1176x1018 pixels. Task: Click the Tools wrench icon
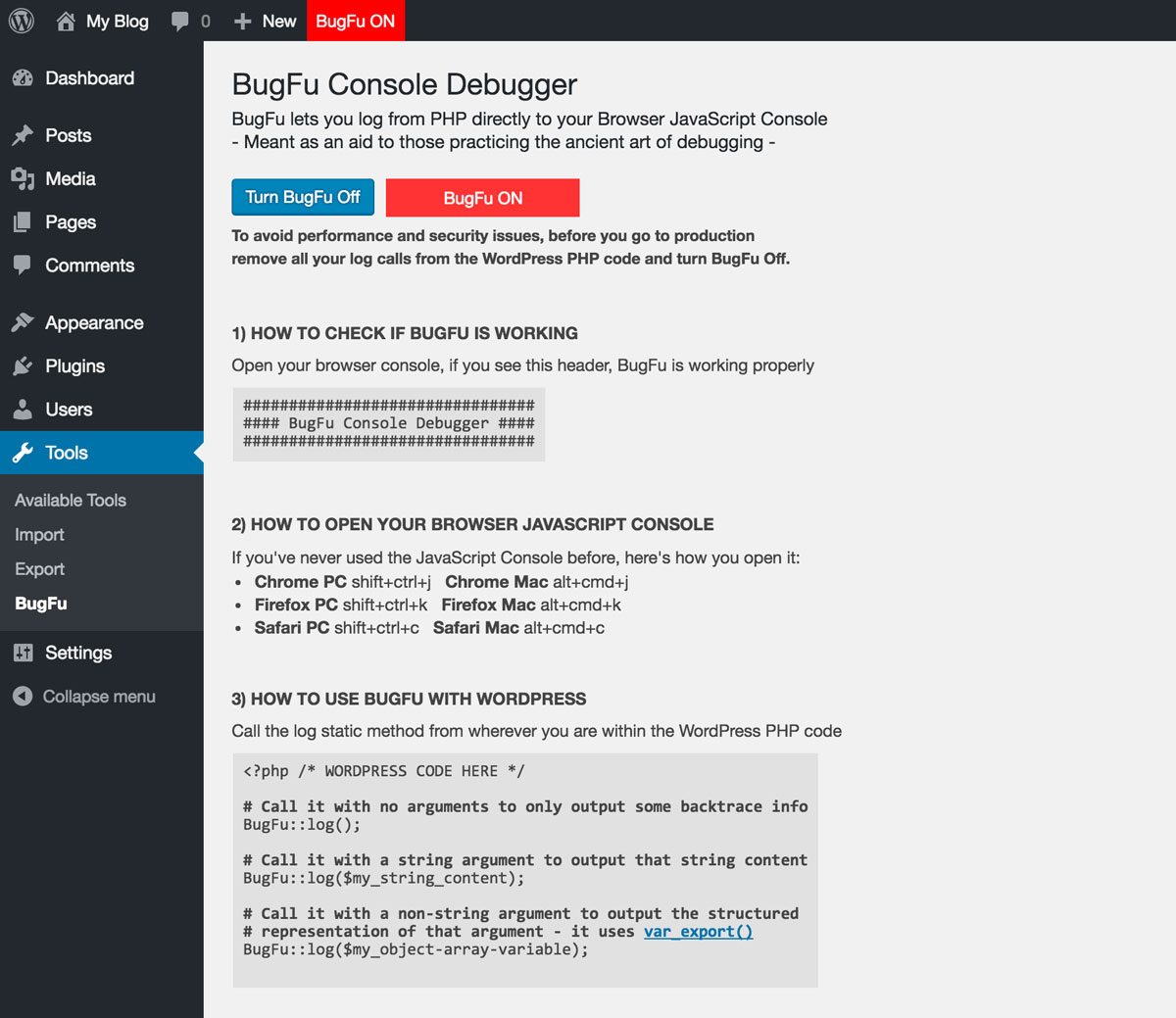click(x=23, y=453)
